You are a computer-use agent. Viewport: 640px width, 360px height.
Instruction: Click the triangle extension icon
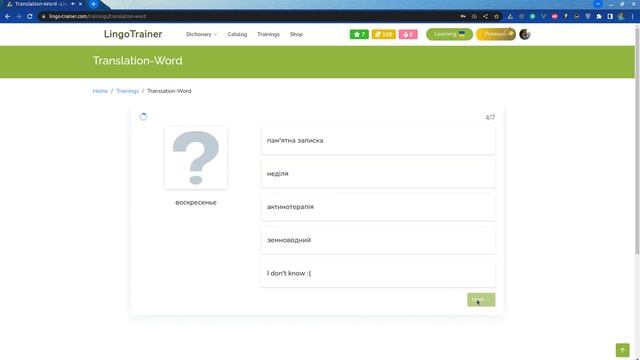click(510, 16)
